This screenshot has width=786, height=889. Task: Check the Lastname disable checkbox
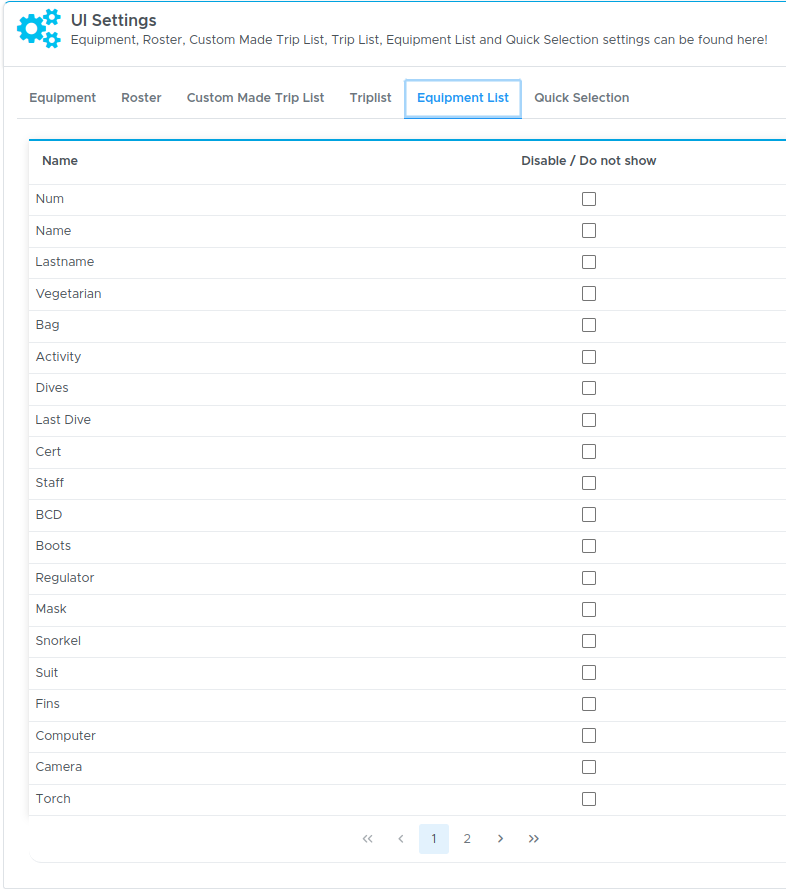point(589,262)
